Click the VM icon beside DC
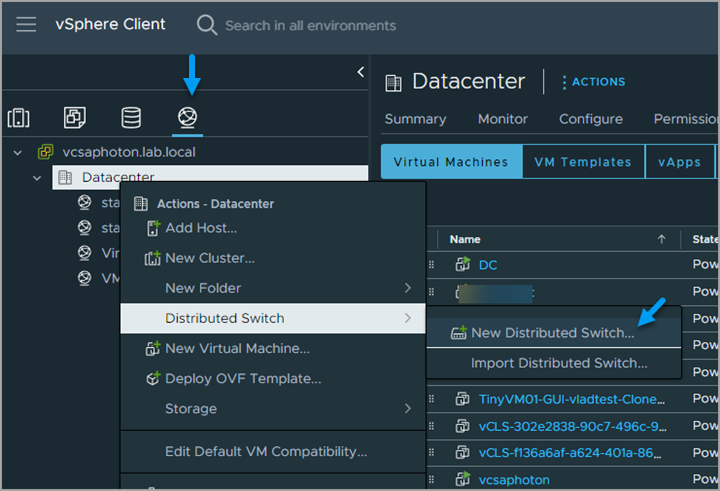The width and height of the screenshot is (720, 491). click(462, 264)
